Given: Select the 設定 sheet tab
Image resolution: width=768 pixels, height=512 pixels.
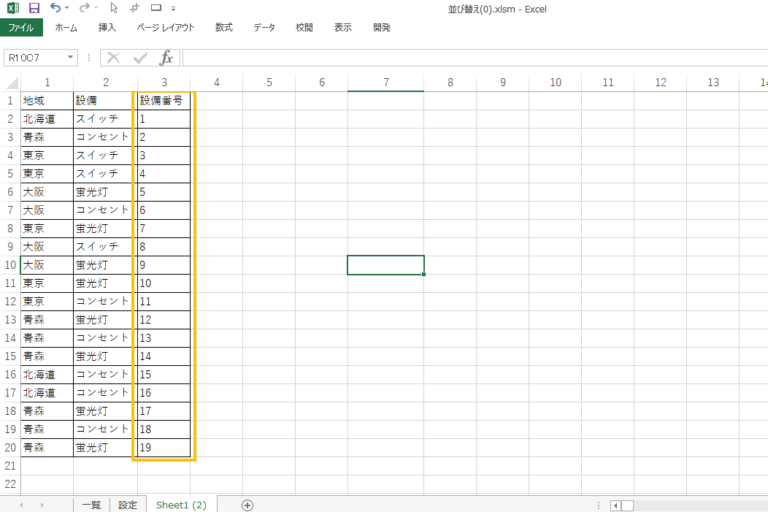Looking at the screenshot, I should (128, 505).
